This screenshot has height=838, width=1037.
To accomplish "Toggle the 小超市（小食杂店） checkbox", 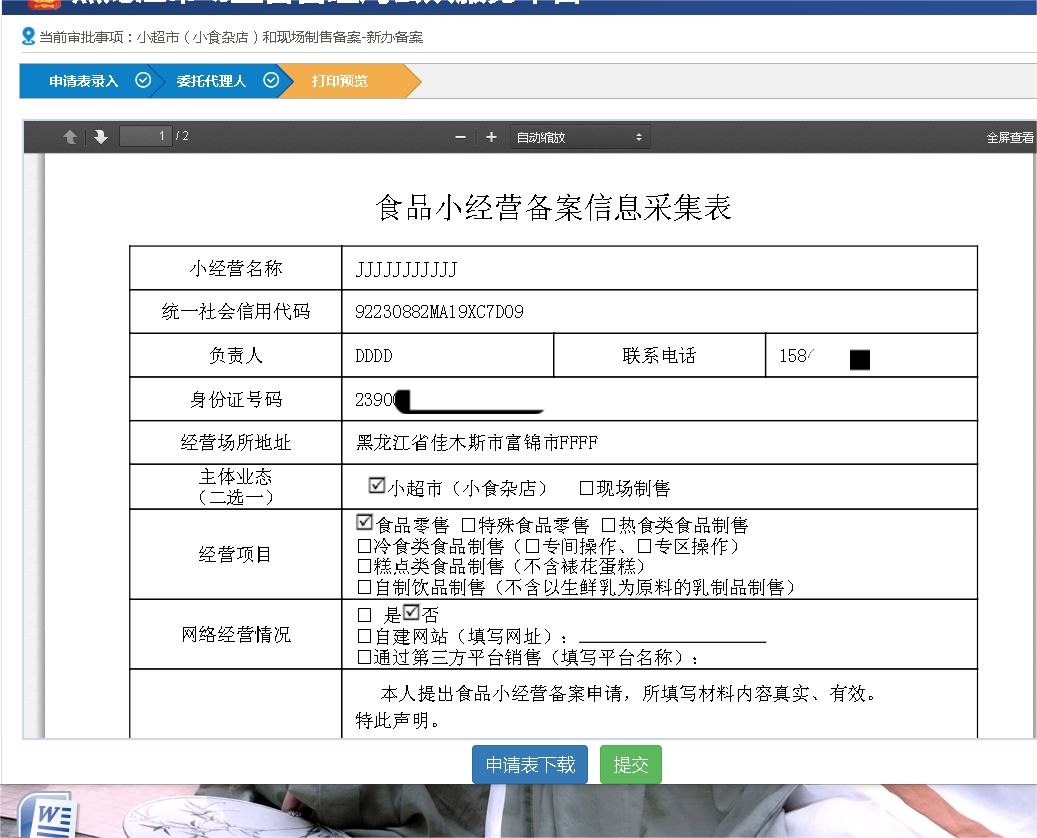I will [x=377, y=485].
